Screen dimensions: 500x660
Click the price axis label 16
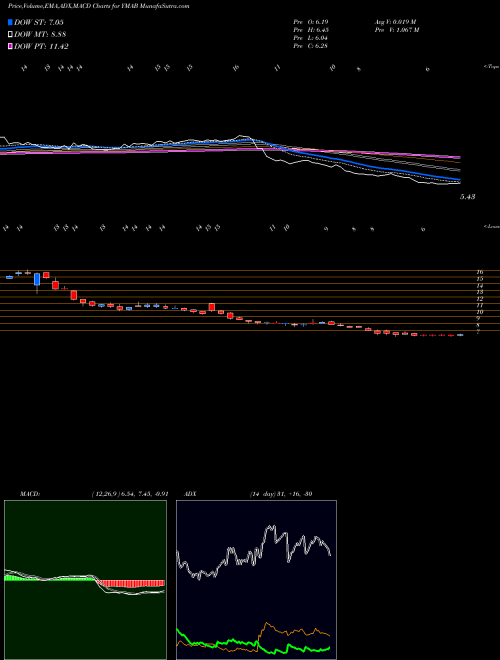tap(479, 272)
